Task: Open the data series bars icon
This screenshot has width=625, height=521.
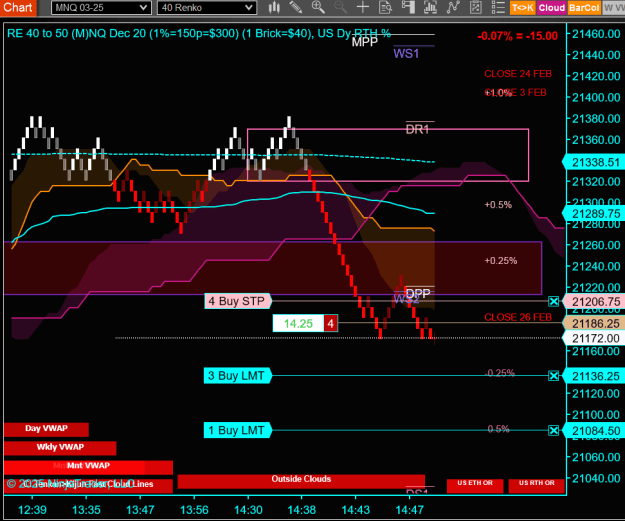Action: [430, 7]
